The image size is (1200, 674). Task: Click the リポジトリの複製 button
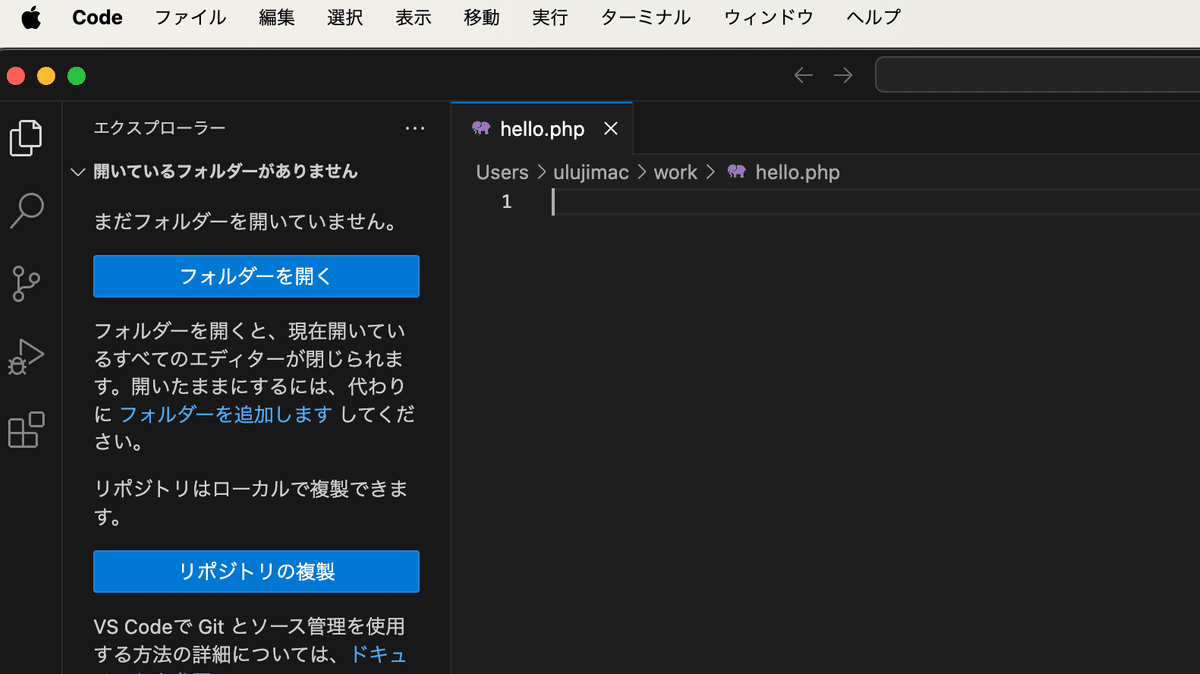point(256,572)
